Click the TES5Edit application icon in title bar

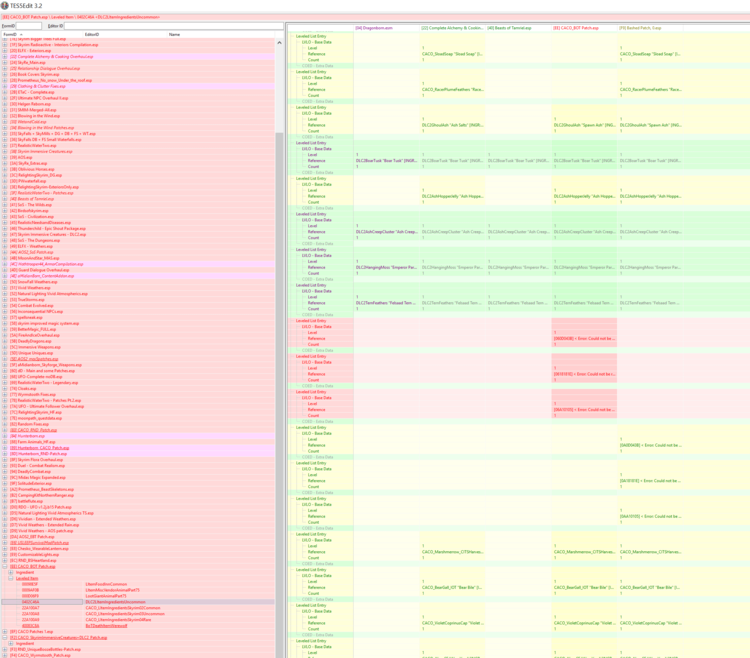tap(4, 6)
